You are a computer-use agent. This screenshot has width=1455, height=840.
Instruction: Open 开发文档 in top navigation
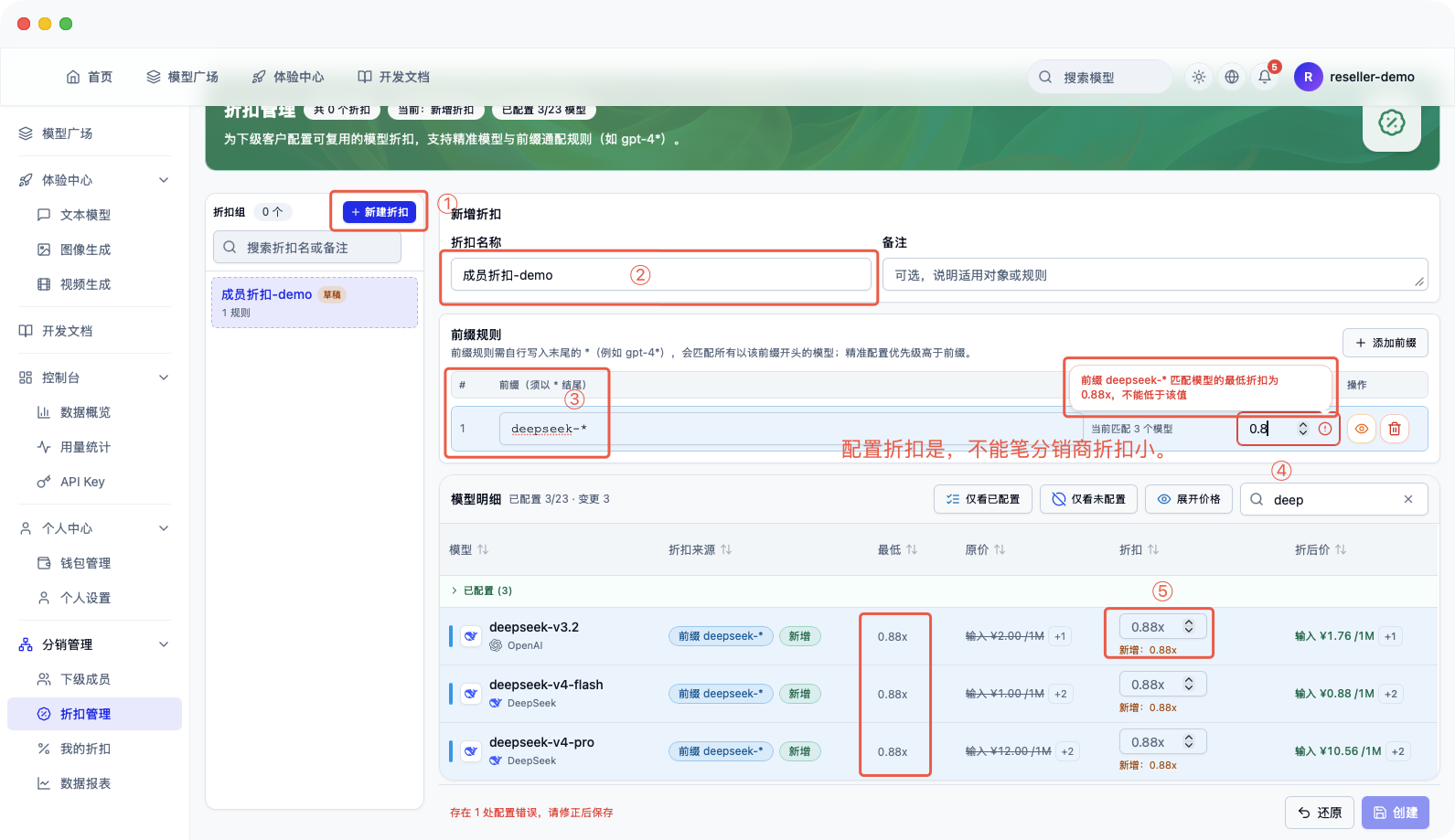coord(393,77)
